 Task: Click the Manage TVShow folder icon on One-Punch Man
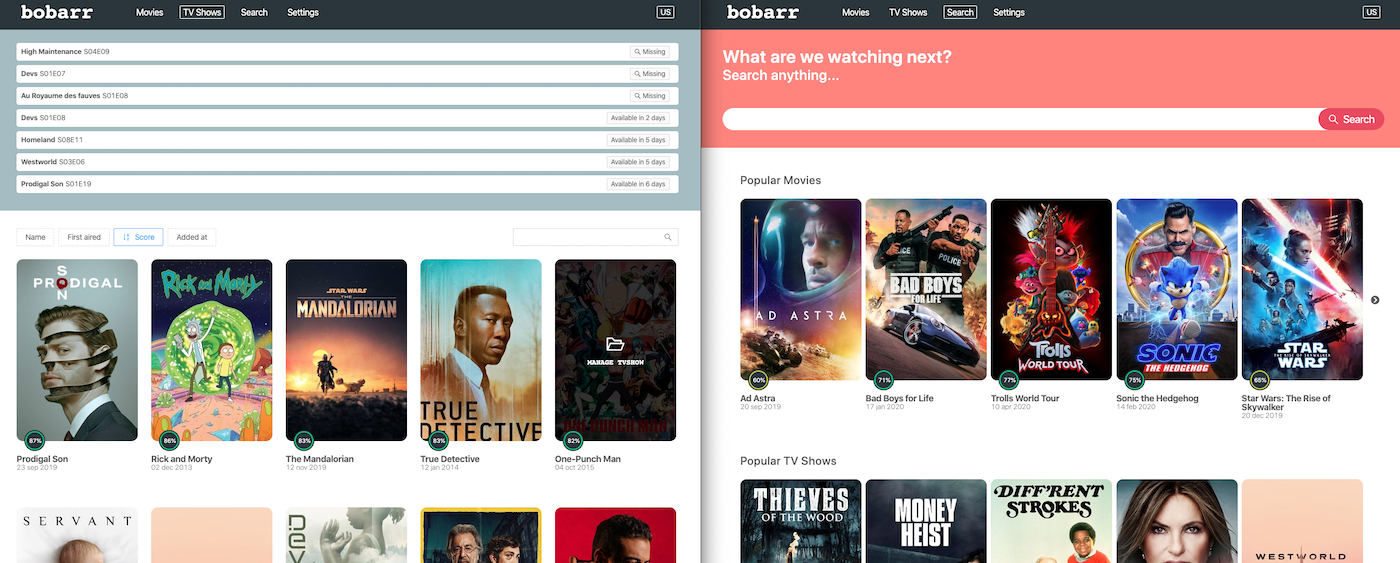tap(615, 343)
